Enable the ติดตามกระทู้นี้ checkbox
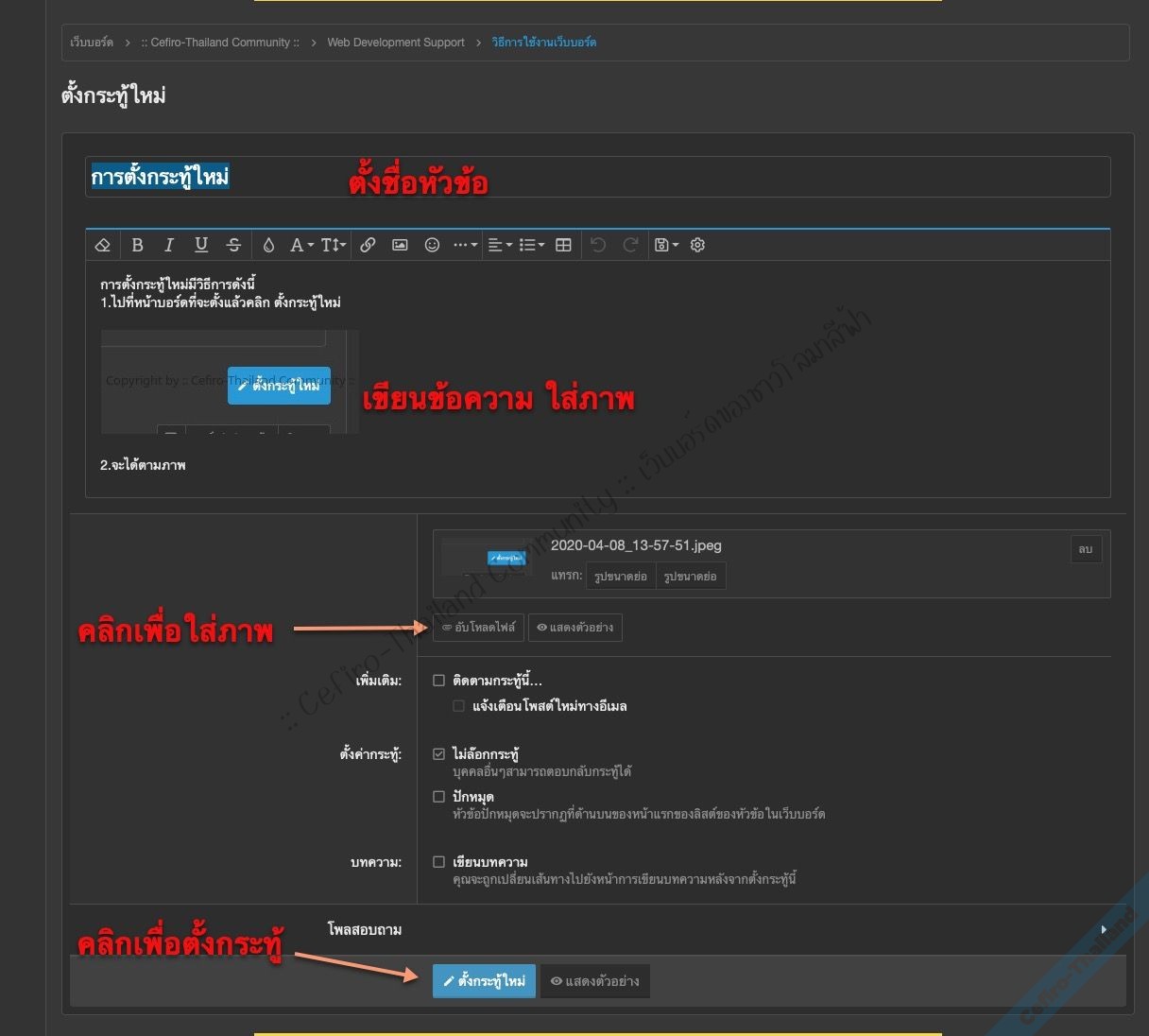1149x1036 pixels. pos(439,681)
